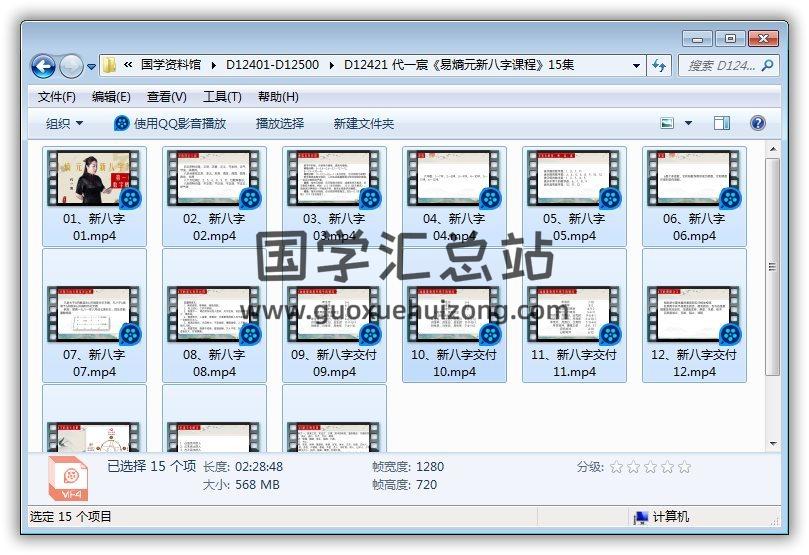Select video 11、新八字交付 11.mp4 thumbnail
The image size is (809, 555).
tap(574, 315)
